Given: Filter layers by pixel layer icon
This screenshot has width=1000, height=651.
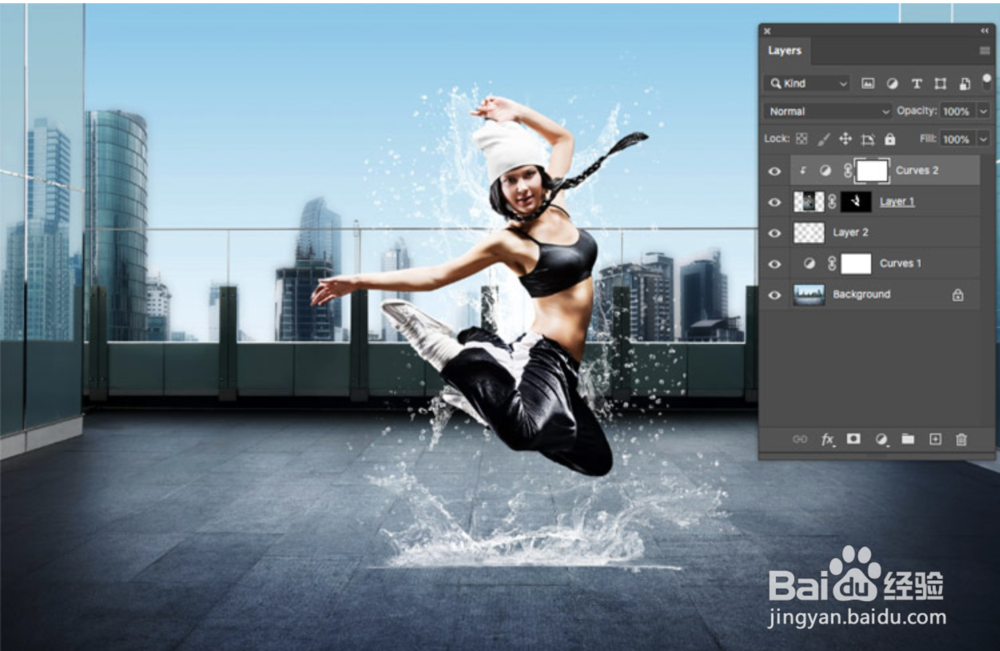Looking at the screenshot, I should (868, 84).
